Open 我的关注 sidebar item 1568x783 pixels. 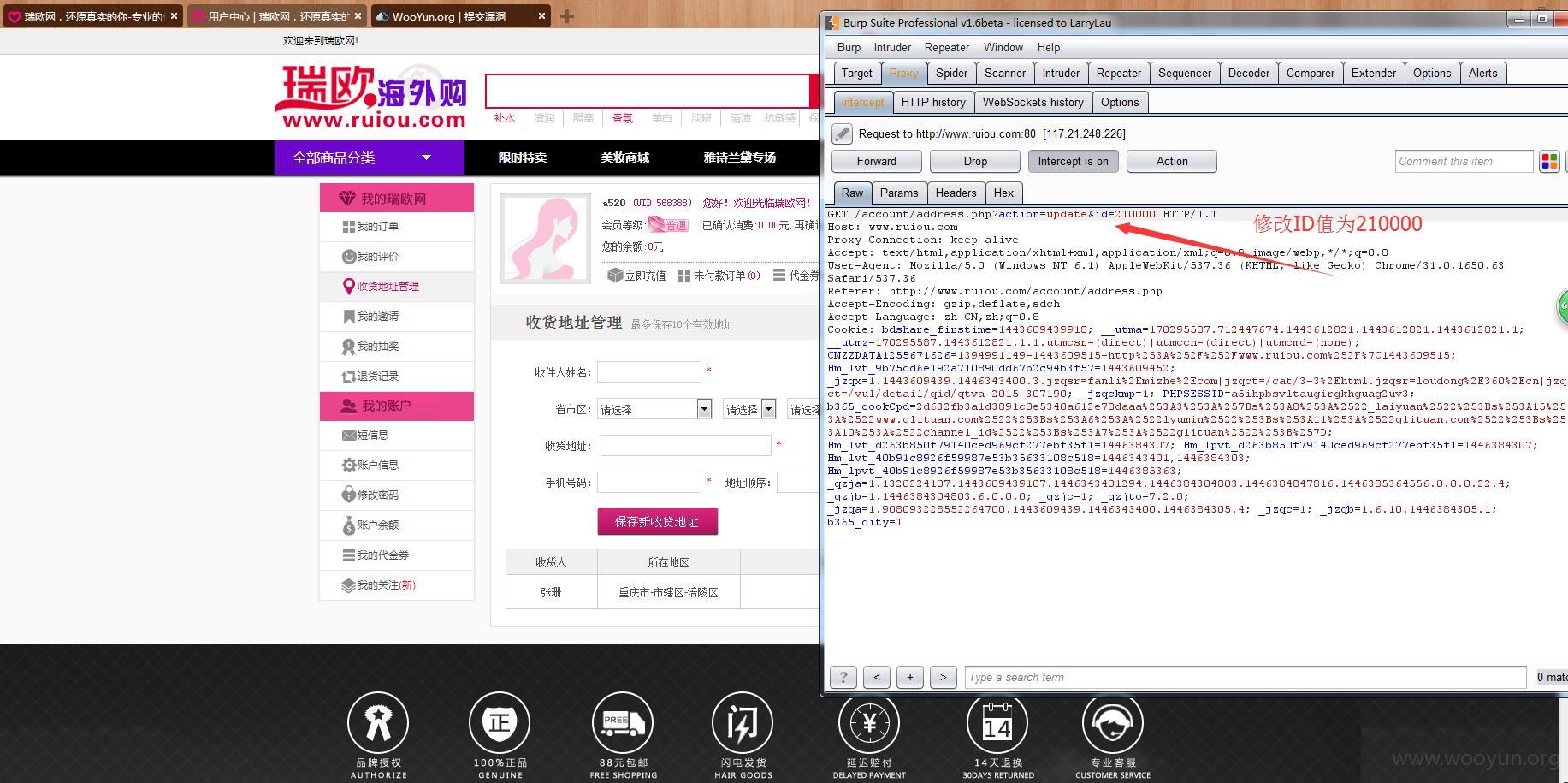[378, 585]
